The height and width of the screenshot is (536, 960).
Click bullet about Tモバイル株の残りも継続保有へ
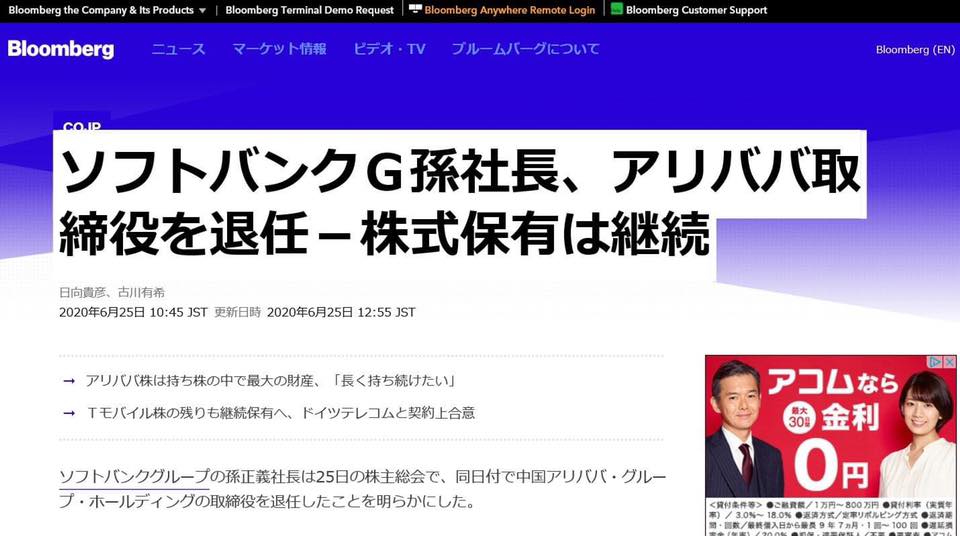pyautogui.click(x=280, y=413)
